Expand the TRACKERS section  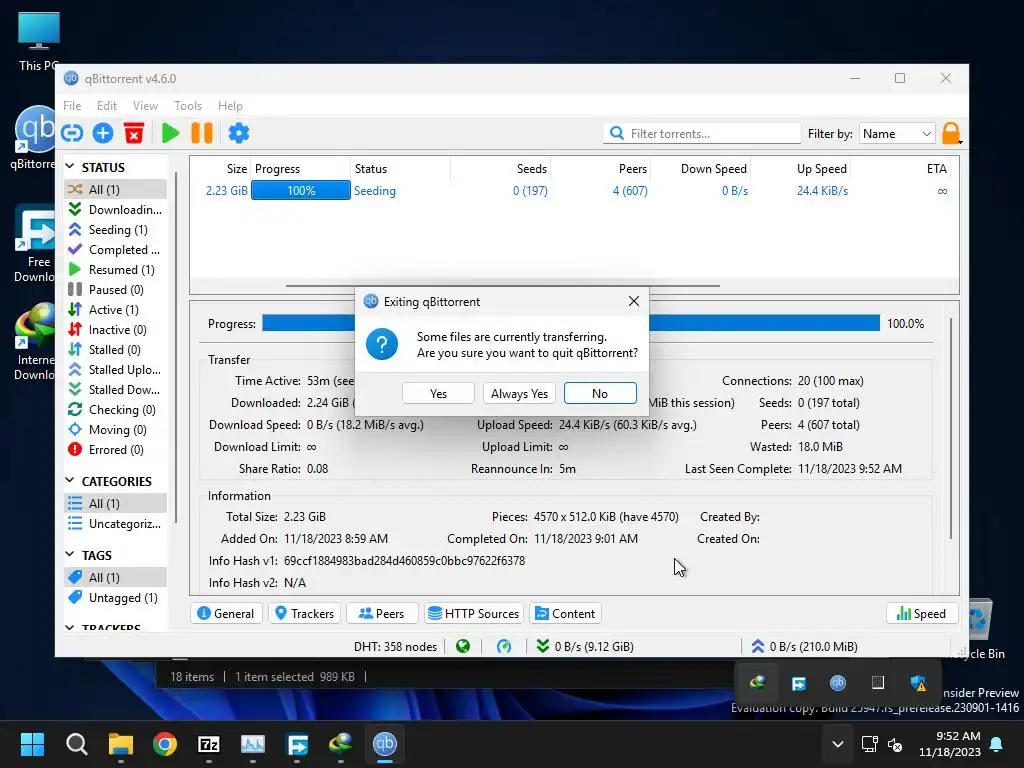(x=70, y=627)
